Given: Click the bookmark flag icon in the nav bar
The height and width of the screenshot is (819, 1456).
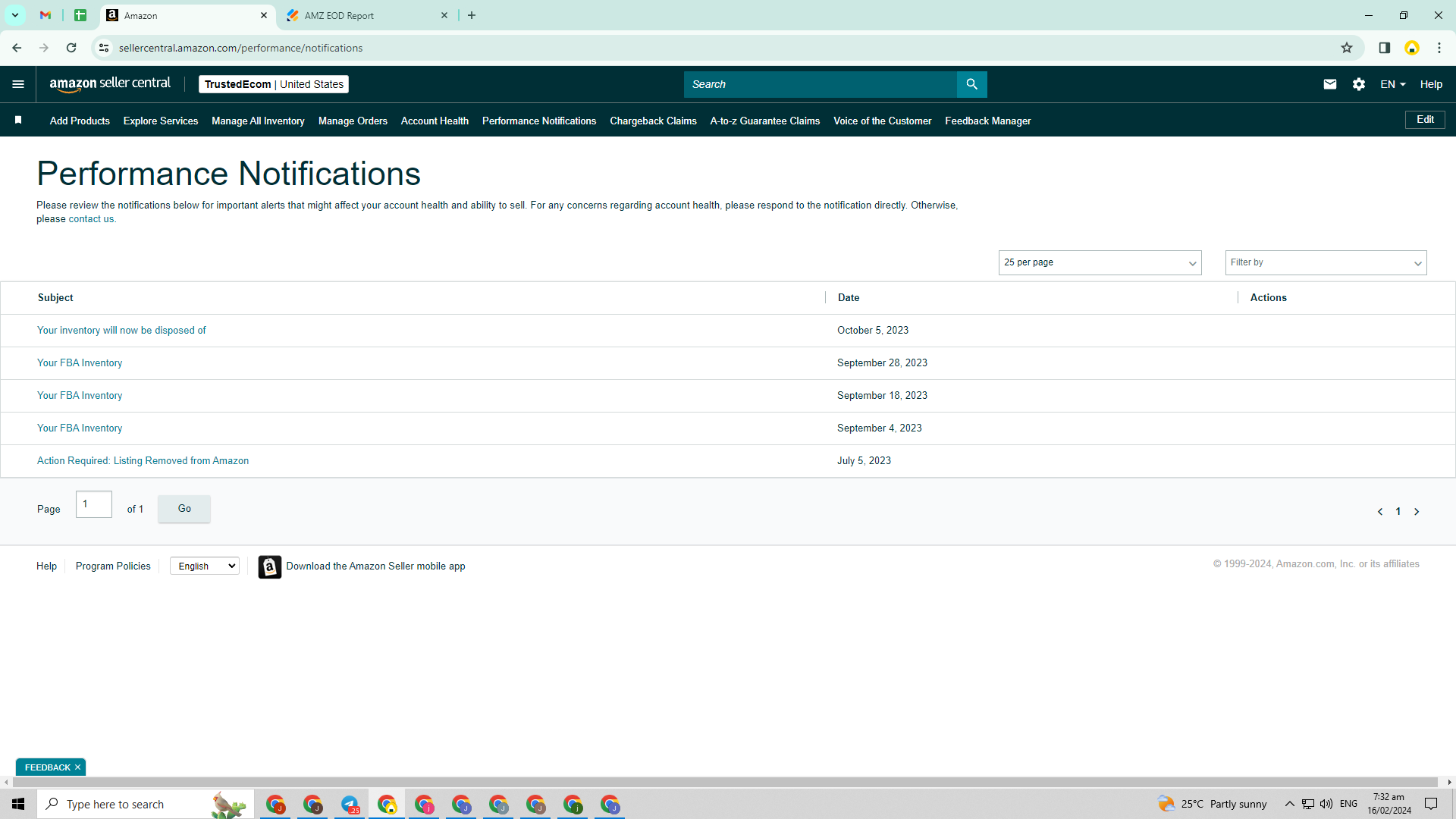Looking at the screenshot, I should point(18,120).
